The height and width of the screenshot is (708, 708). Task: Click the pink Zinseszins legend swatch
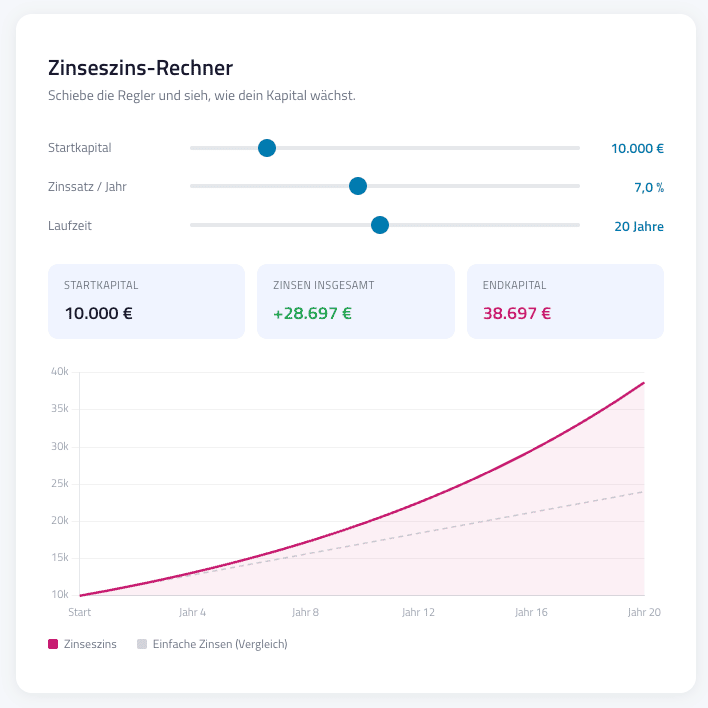(x=53, y=644)
